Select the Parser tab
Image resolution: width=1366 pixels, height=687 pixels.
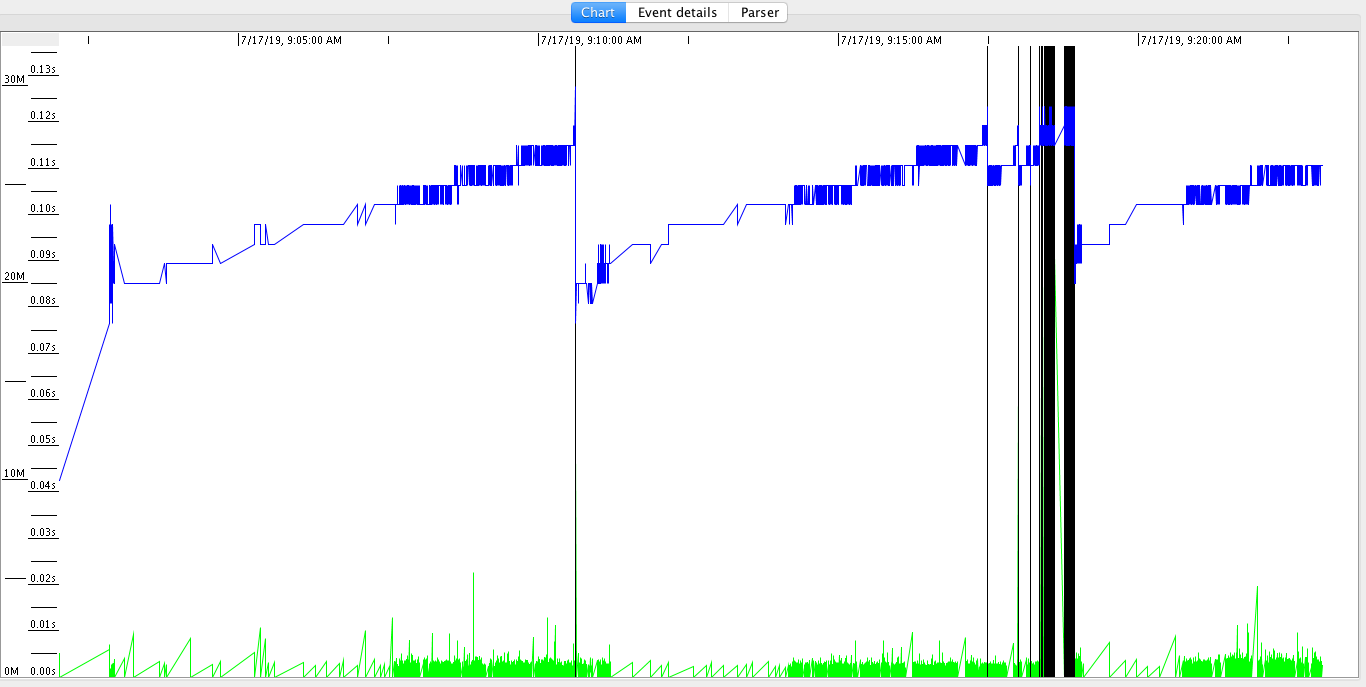pyautogui.click(x=759, y=13)
